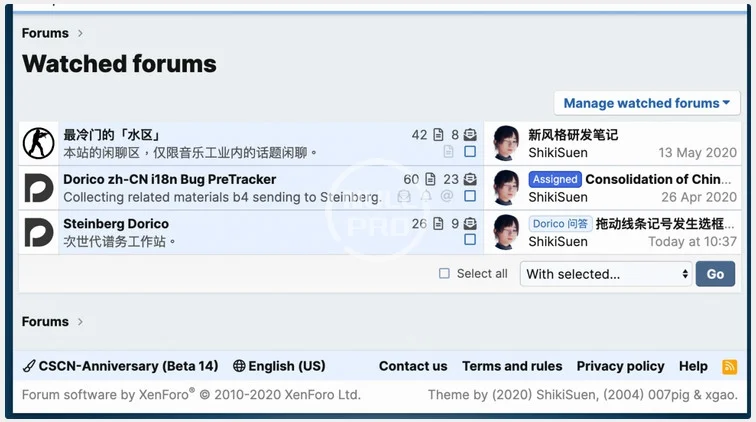Tick the Dorico zh-CN i18n Bug PreTracker checkbox
The image size is (756, 422).
470,196
